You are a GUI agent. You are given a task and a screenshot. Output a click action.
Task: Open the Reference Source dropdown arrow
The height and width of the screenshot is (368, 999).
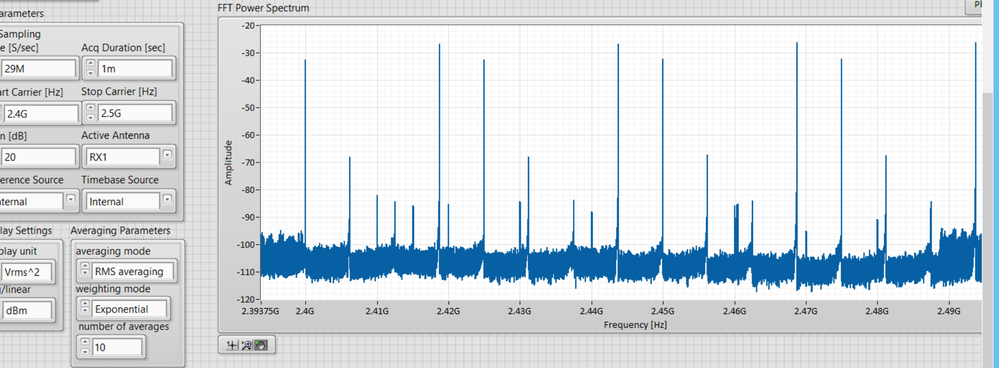pyautogui.click(x=70, y=199)
